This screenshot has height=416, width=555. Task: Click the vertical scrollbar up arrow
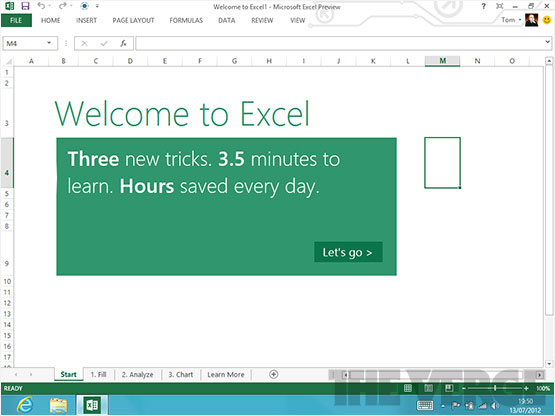549,61
